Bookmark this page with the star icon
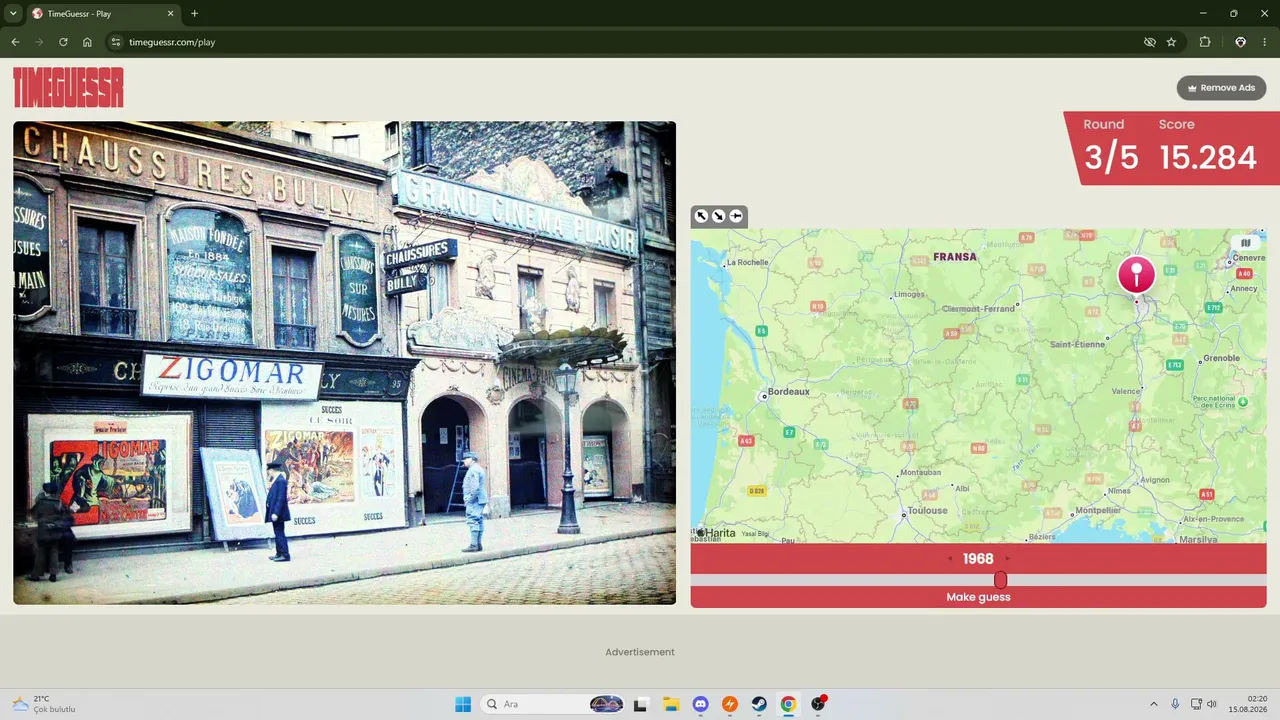 coord(1171,42)
